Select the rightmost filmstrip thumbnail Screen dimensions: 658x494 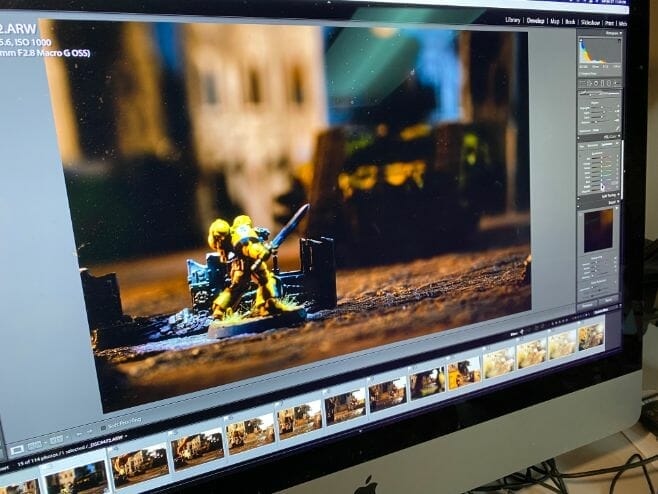[591, 337]
